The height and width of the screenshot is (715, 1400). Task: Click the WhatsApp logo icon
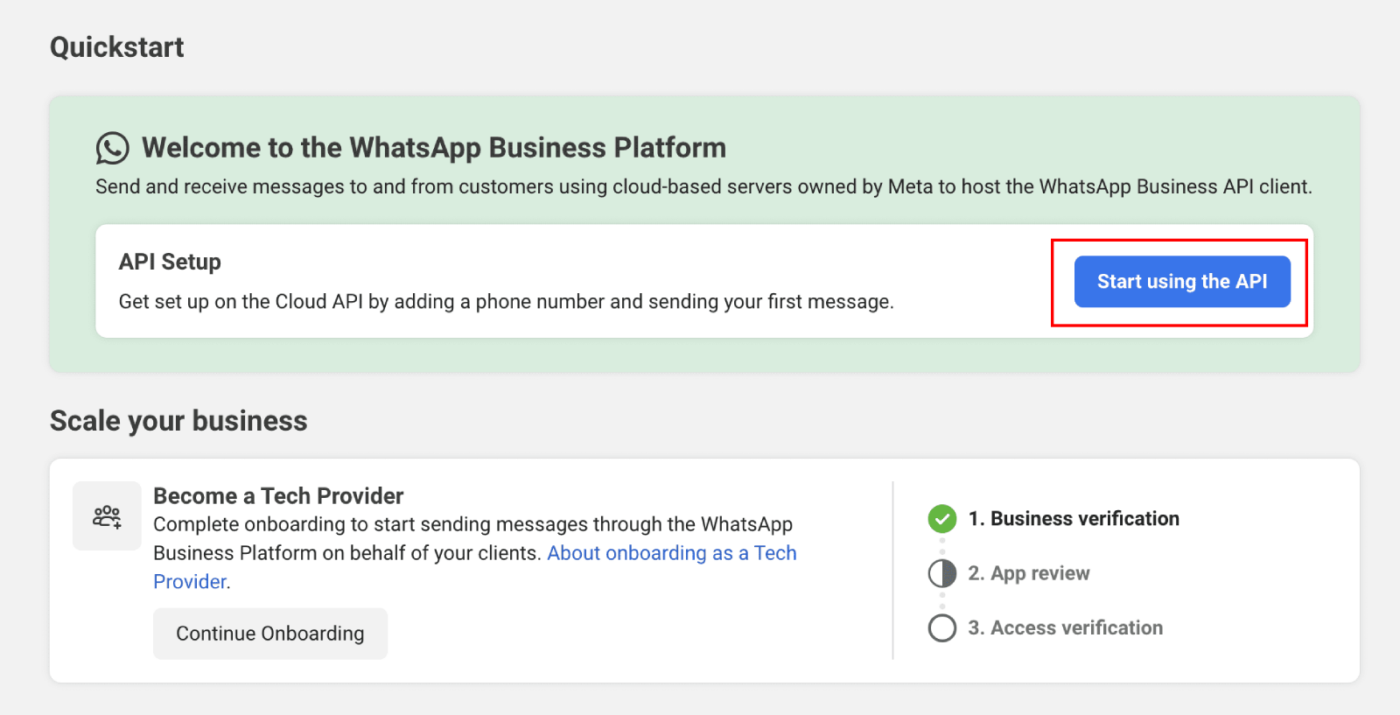point(112,149)
